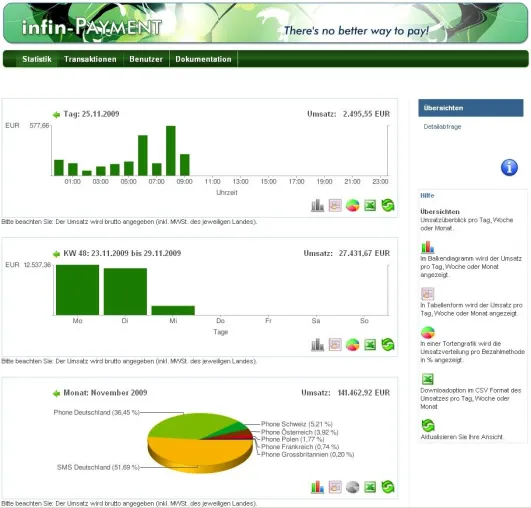
Task: Refresh the daily Umsatz panel
Action: pos(388,205)
